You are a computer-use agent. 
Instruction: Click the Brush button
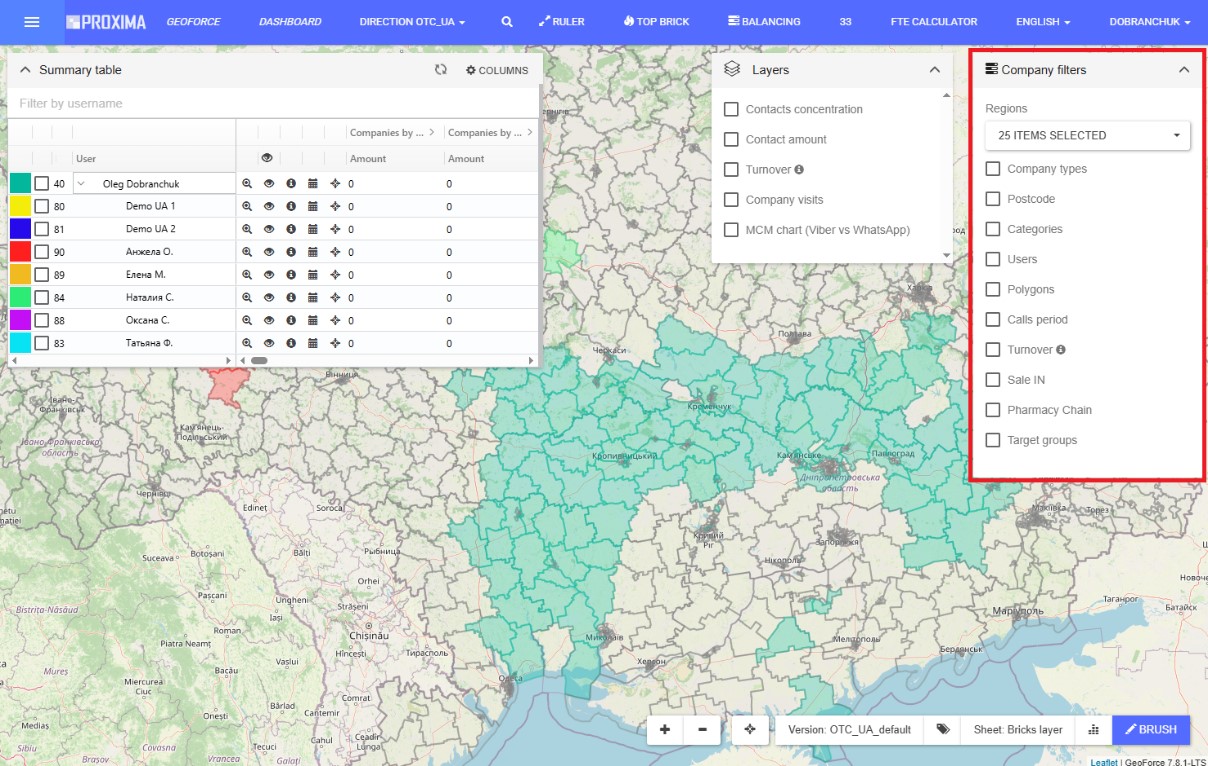pyautogui.click(x=1150, y=730)
